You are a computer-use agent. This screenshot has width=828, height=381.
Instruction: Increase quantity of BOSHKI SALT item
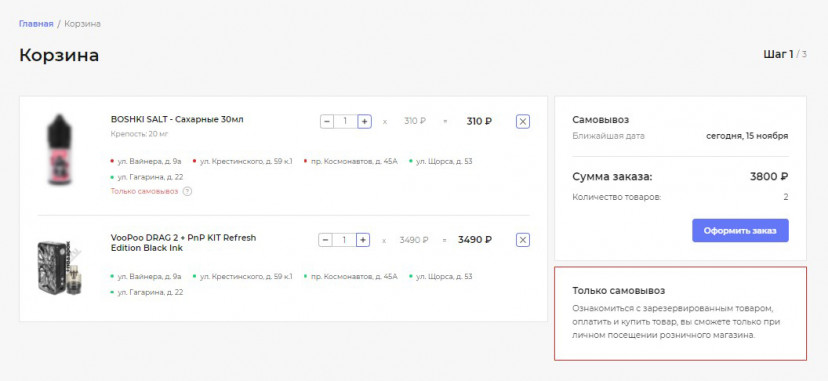(x=364, y=121)
